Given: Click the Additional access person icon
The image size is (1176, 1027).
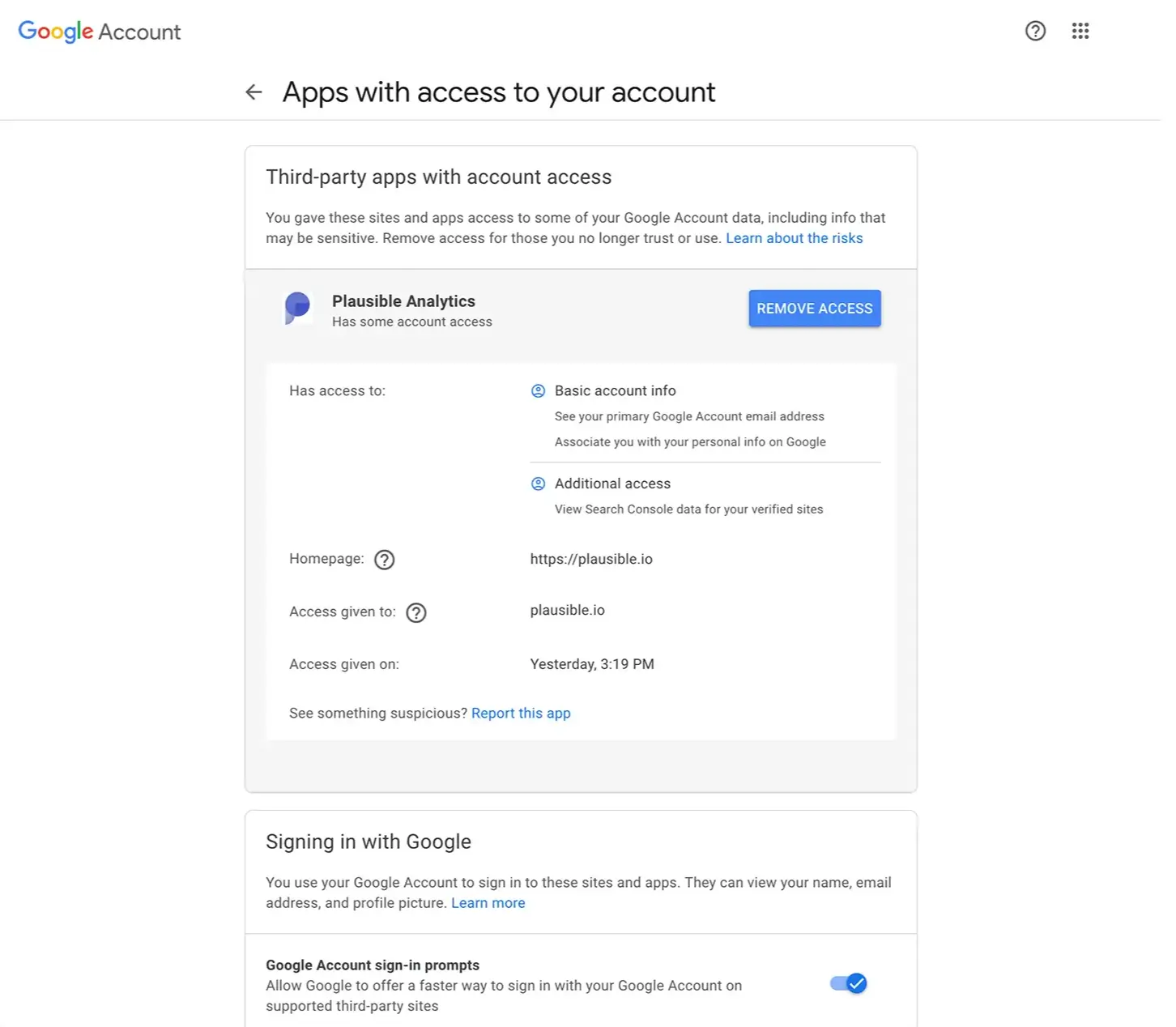Looking at the screenshot, I should 538,484.
